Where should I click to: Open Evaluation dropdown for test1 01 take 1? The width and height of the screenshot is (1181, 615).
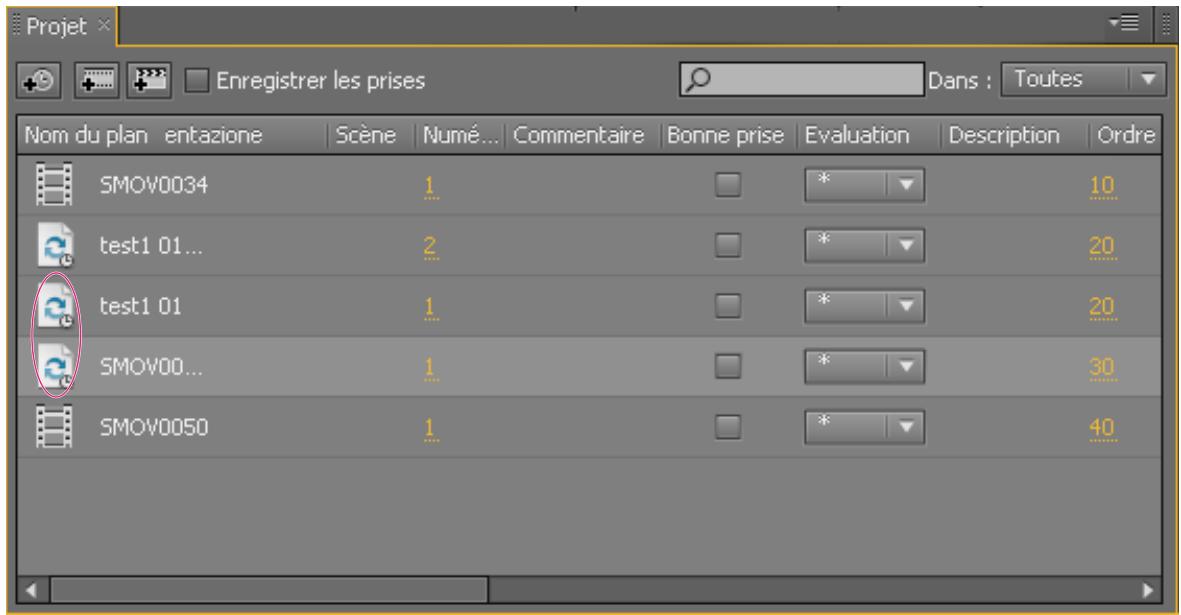pyautogui.click(x=865, y=306)
